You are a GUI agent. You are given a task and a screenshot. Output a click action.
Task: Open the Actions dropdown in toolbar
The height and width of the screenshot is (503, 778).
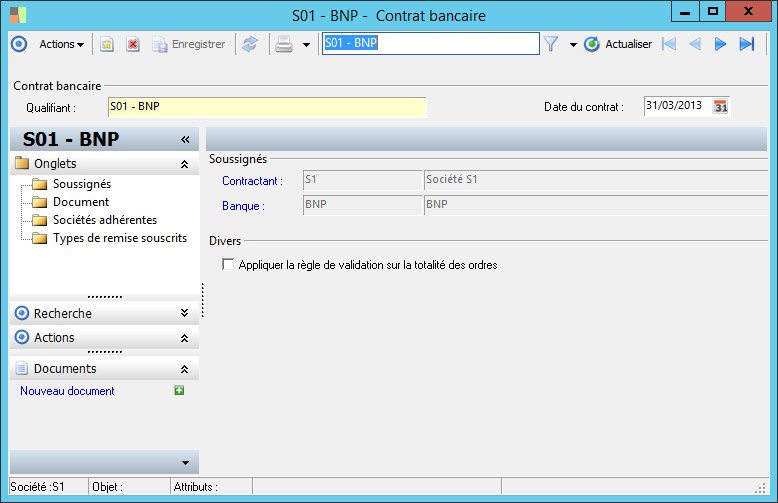click(62, 44)
